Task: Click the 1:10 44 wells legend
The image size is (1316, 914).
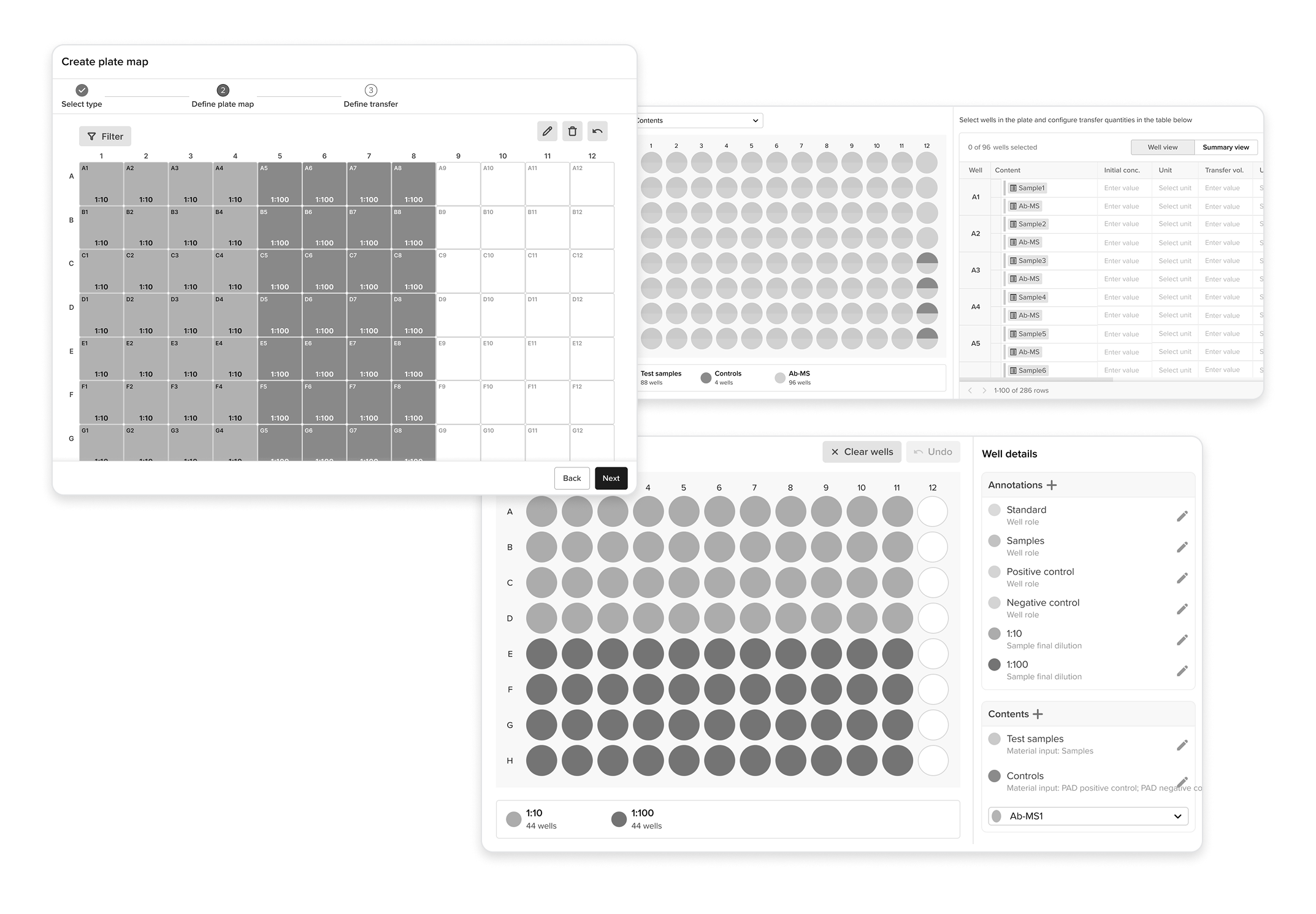Action: [532, 819]
